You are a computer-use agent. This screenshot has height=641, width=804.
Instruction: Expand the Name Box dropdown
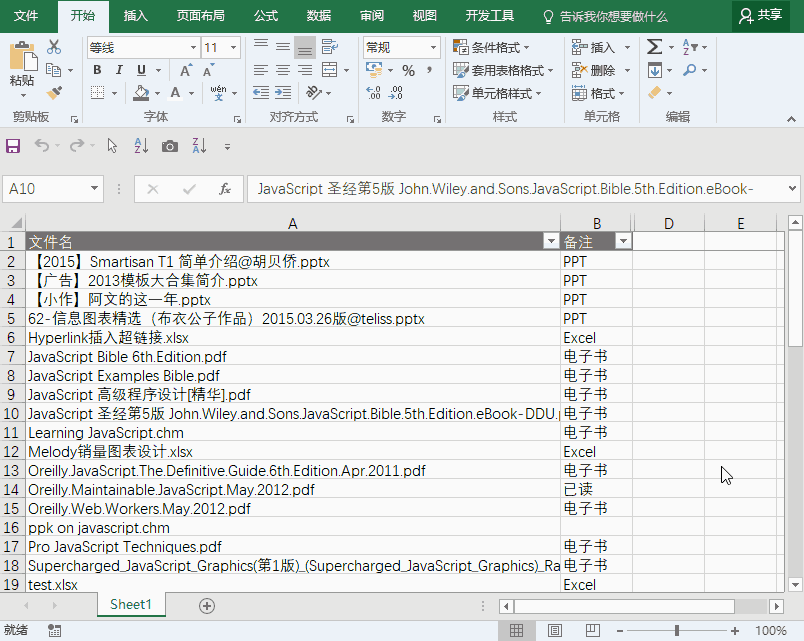tap(94, 188)
